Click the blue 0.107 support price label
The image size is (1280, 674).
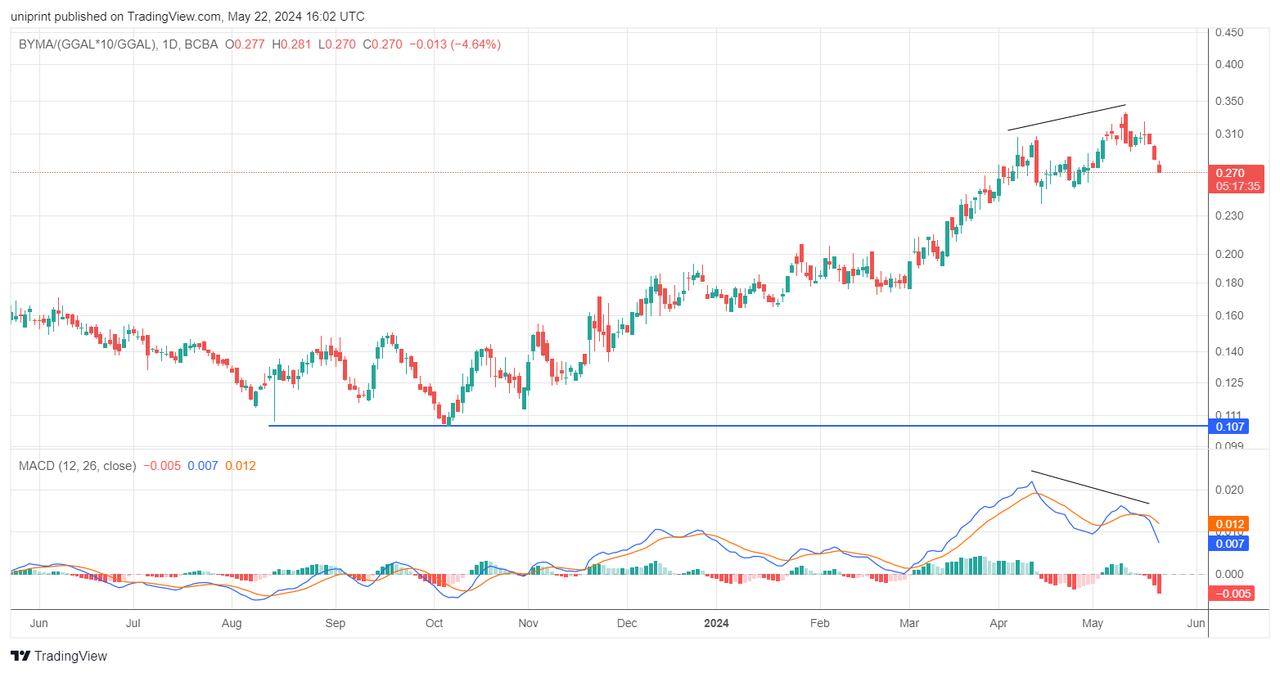point(1229,427)
